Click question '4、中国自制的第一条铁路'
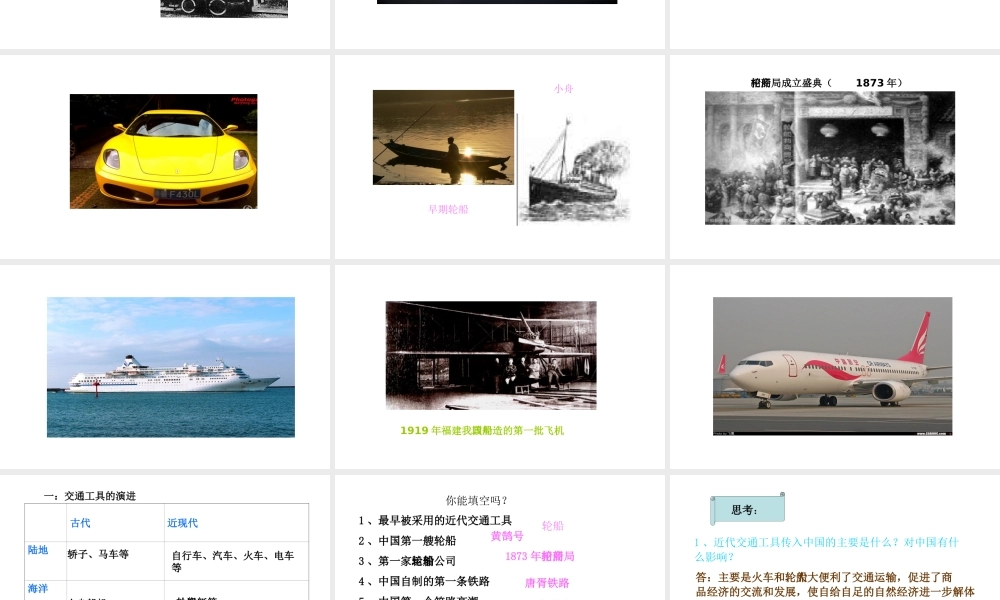 pos(424,582)
